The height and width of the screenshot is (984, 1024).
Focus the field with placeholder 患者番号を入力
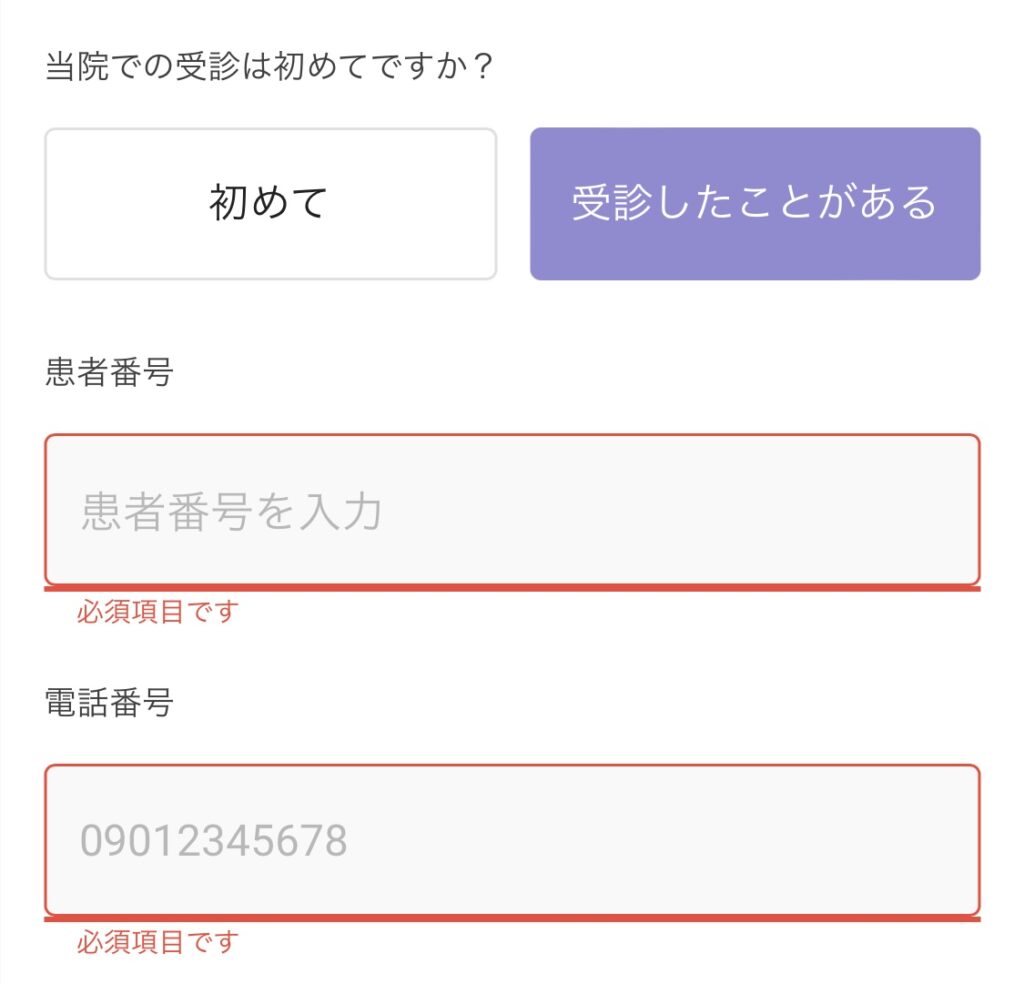coord(512,509)
